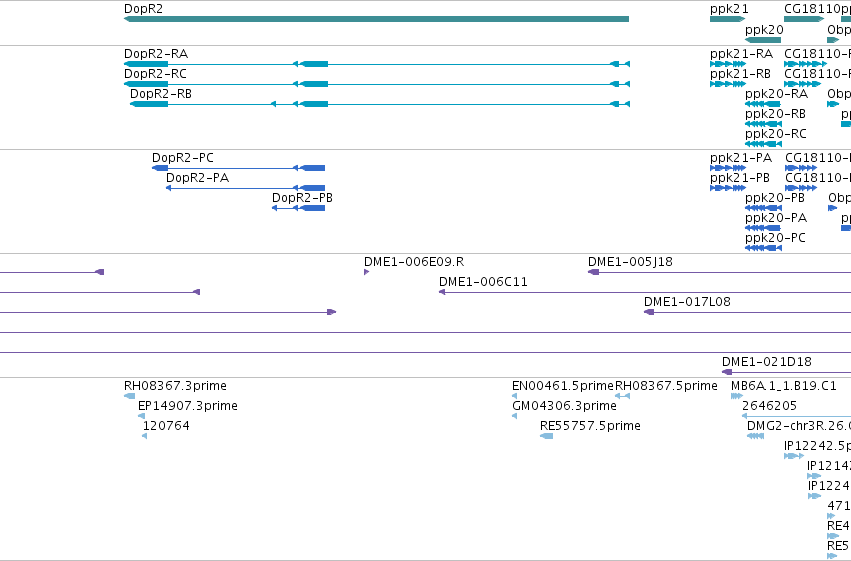Click the ppk21 gene label
Viewport: 851px width, 561px height.
(x=729, y=9)
